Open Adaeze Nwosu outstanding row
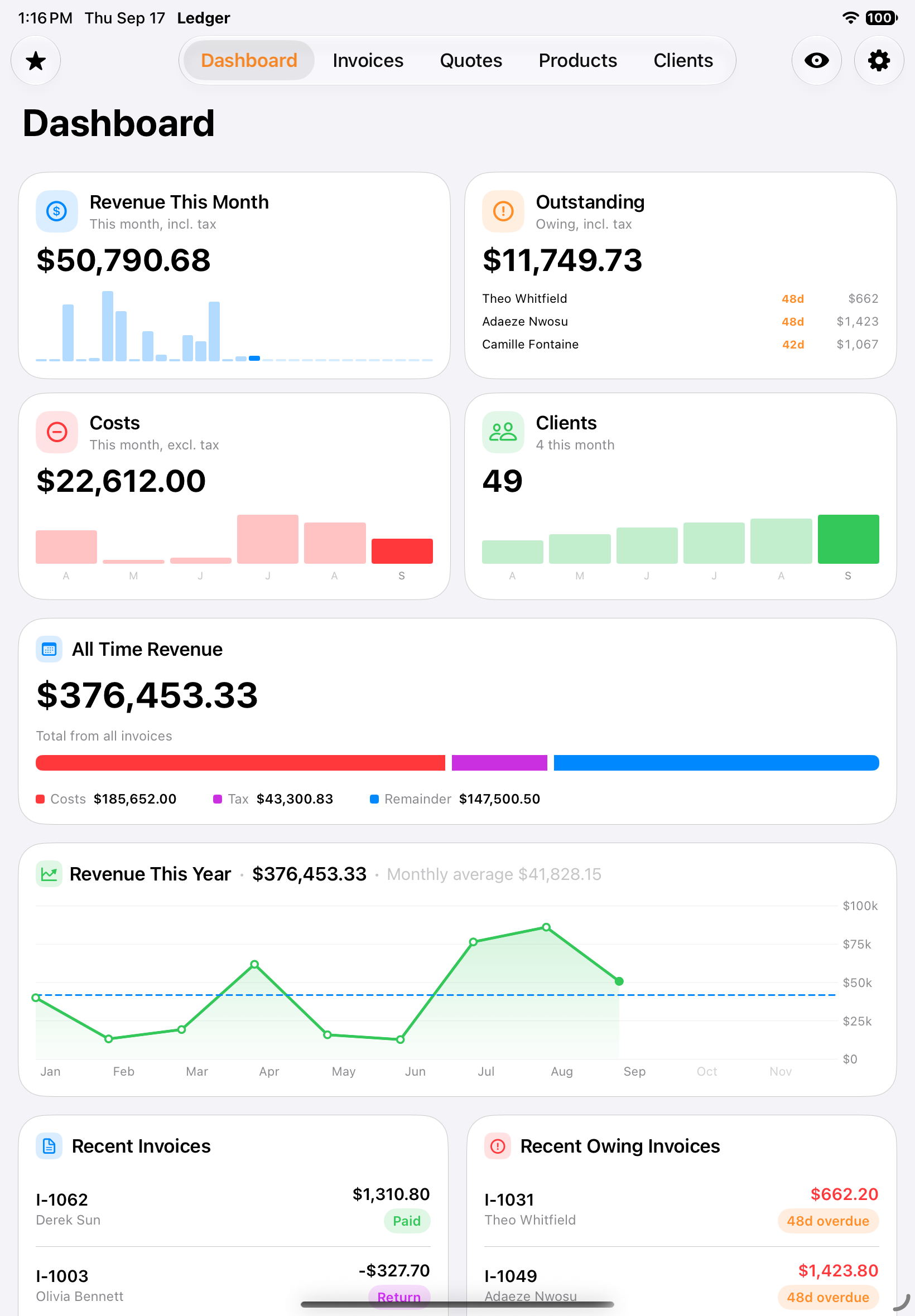 680,321
